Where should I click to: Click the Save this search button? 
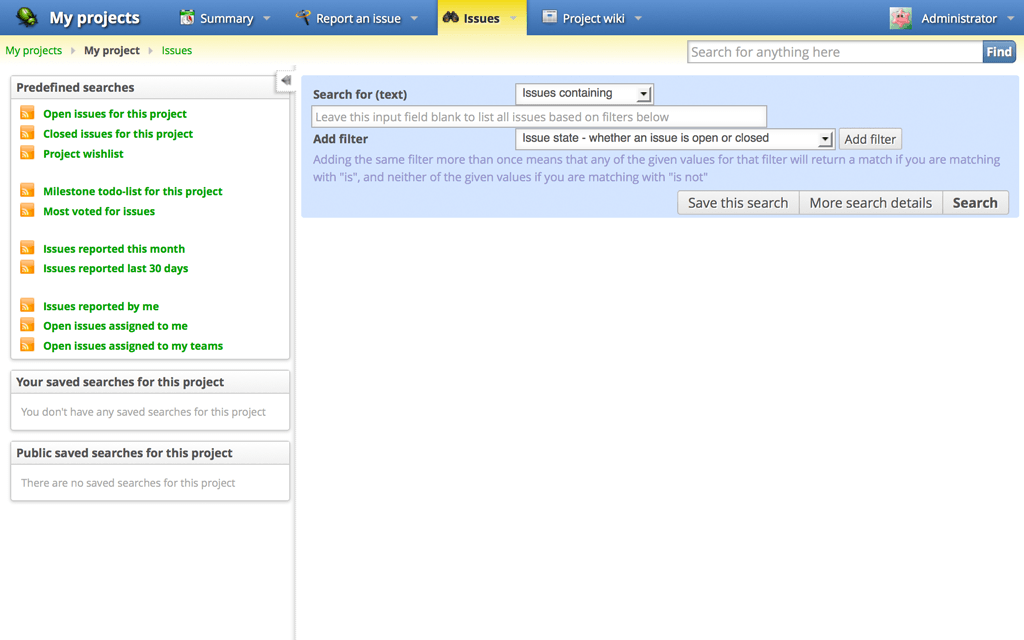pyautogui.click(x=738, y=203)
